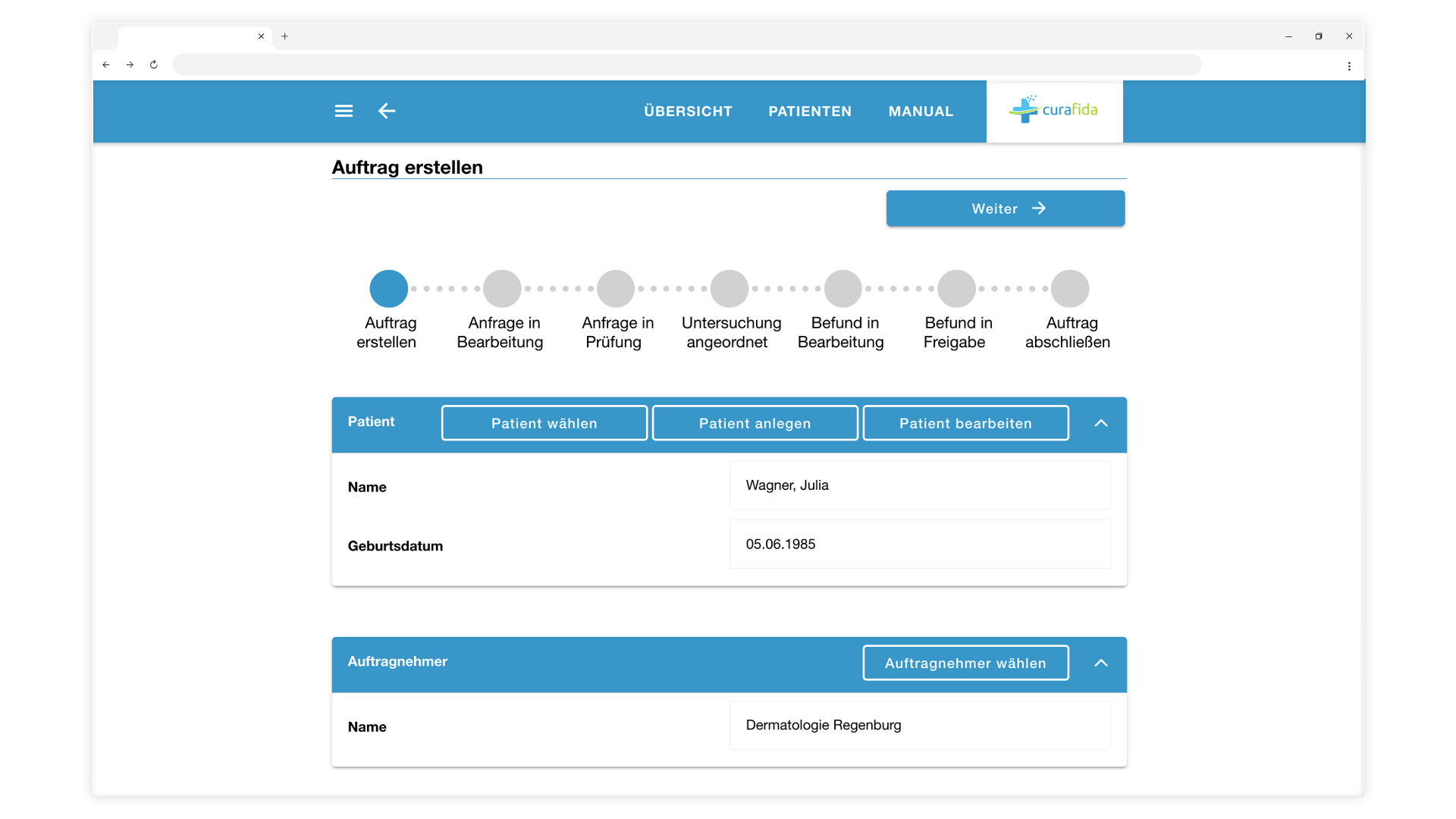Open the hamburger menu icon

(344, 111)
